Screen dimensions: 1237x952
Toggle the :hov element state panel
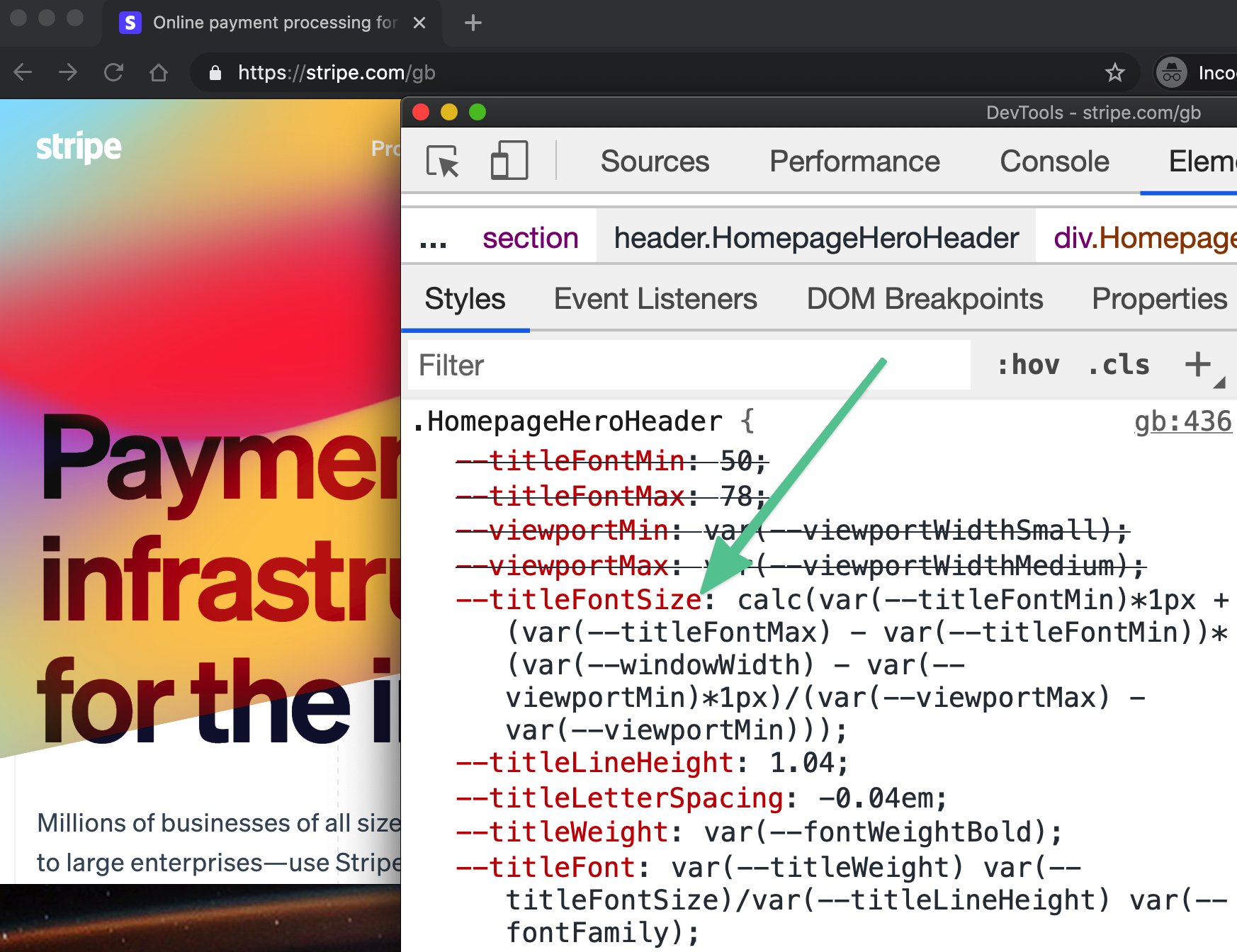1028,365
